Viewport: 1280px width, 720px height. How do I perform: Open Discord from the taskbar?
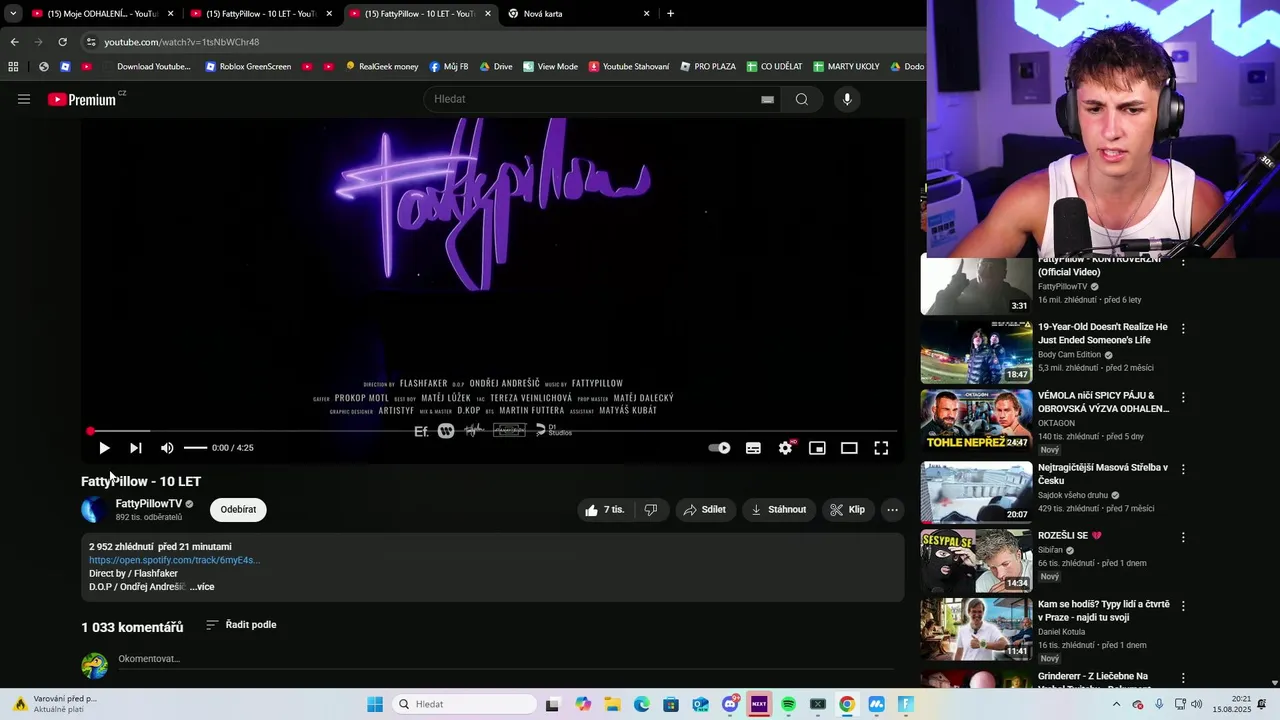[x=730, y=704]
